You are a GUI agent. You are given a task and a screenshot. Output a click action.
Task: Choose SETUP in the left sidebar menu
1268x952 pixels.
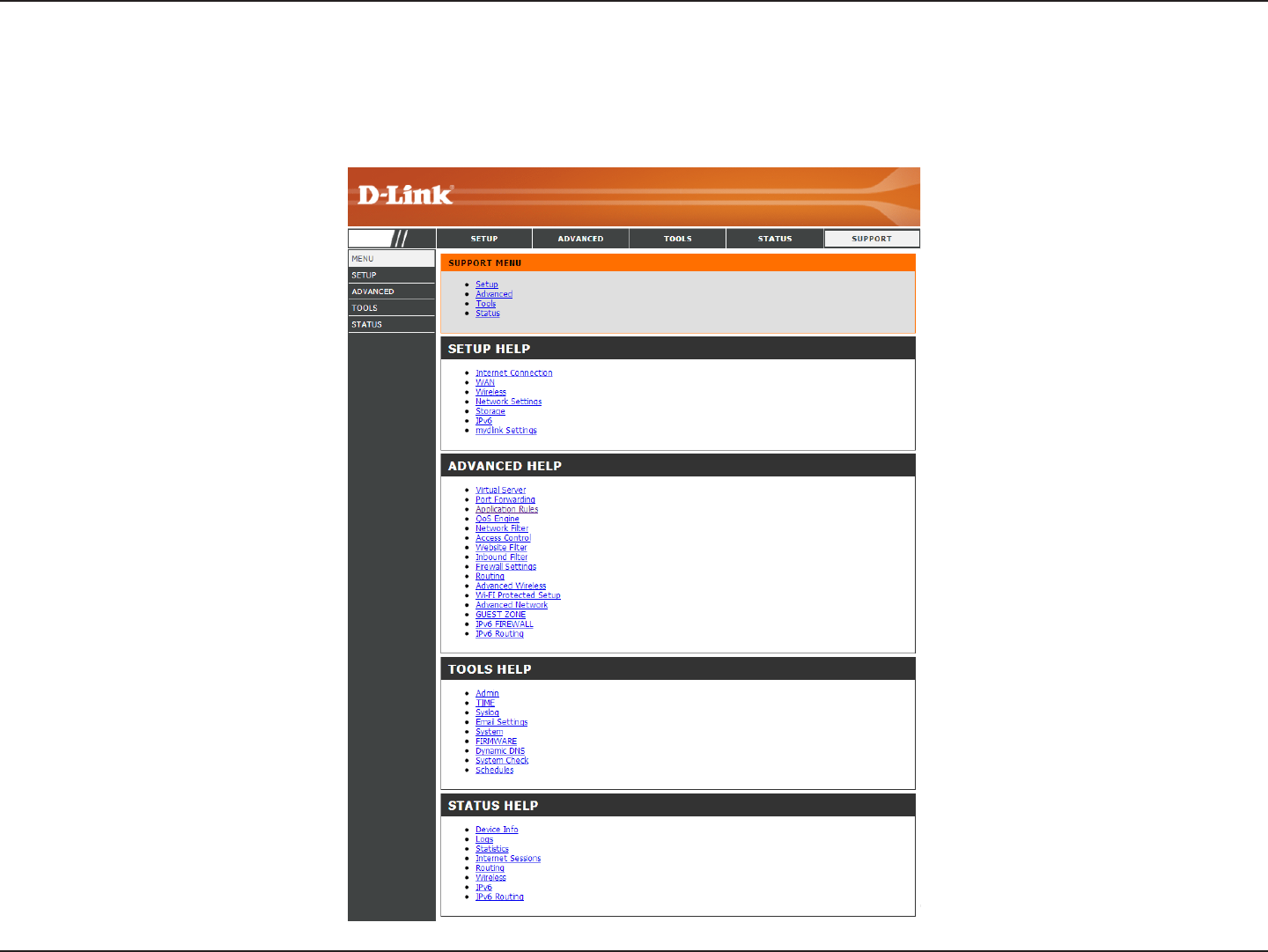(392, 276)
